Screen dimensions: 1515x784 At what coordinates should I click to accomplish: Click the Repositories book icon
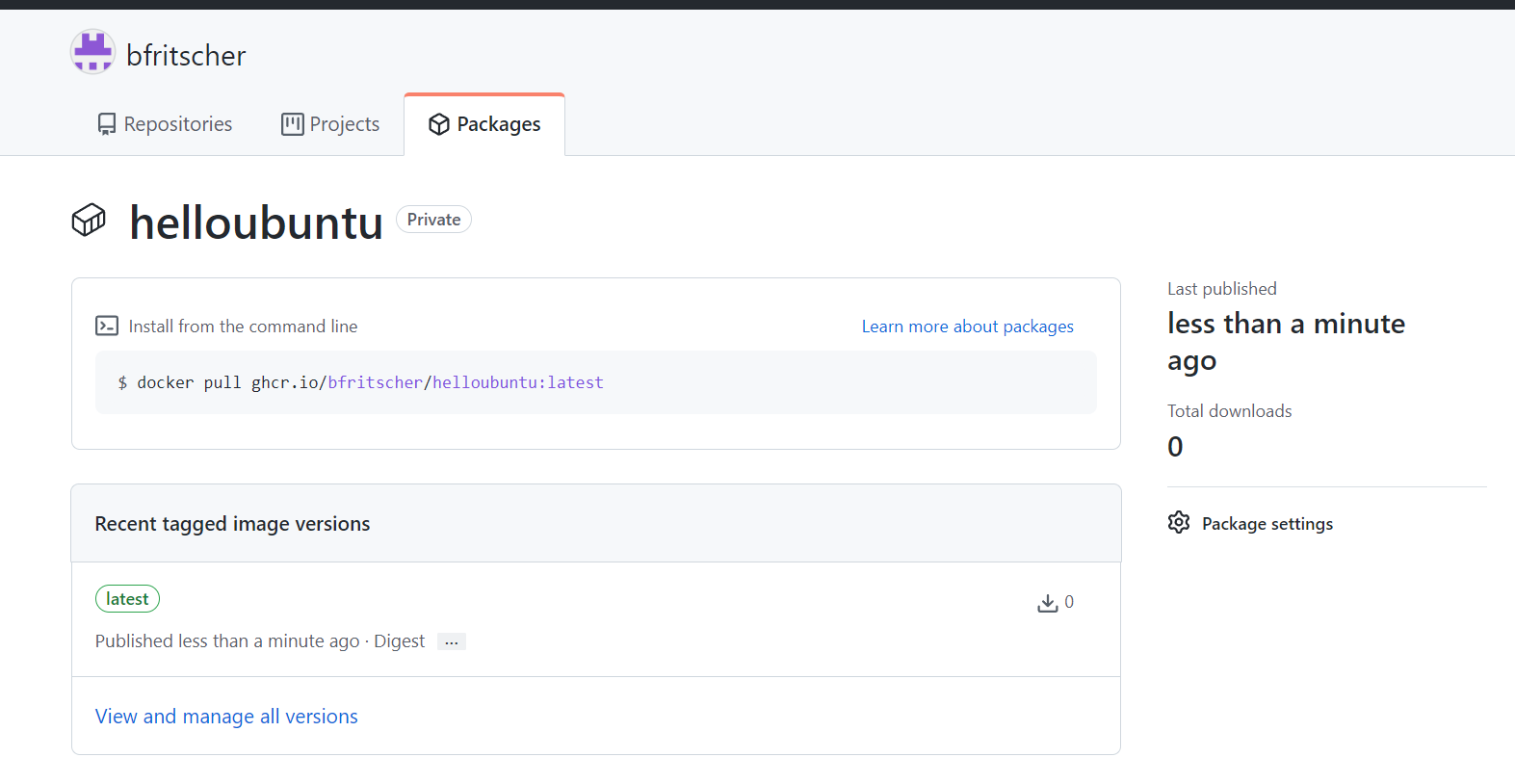tap(107, 124)
